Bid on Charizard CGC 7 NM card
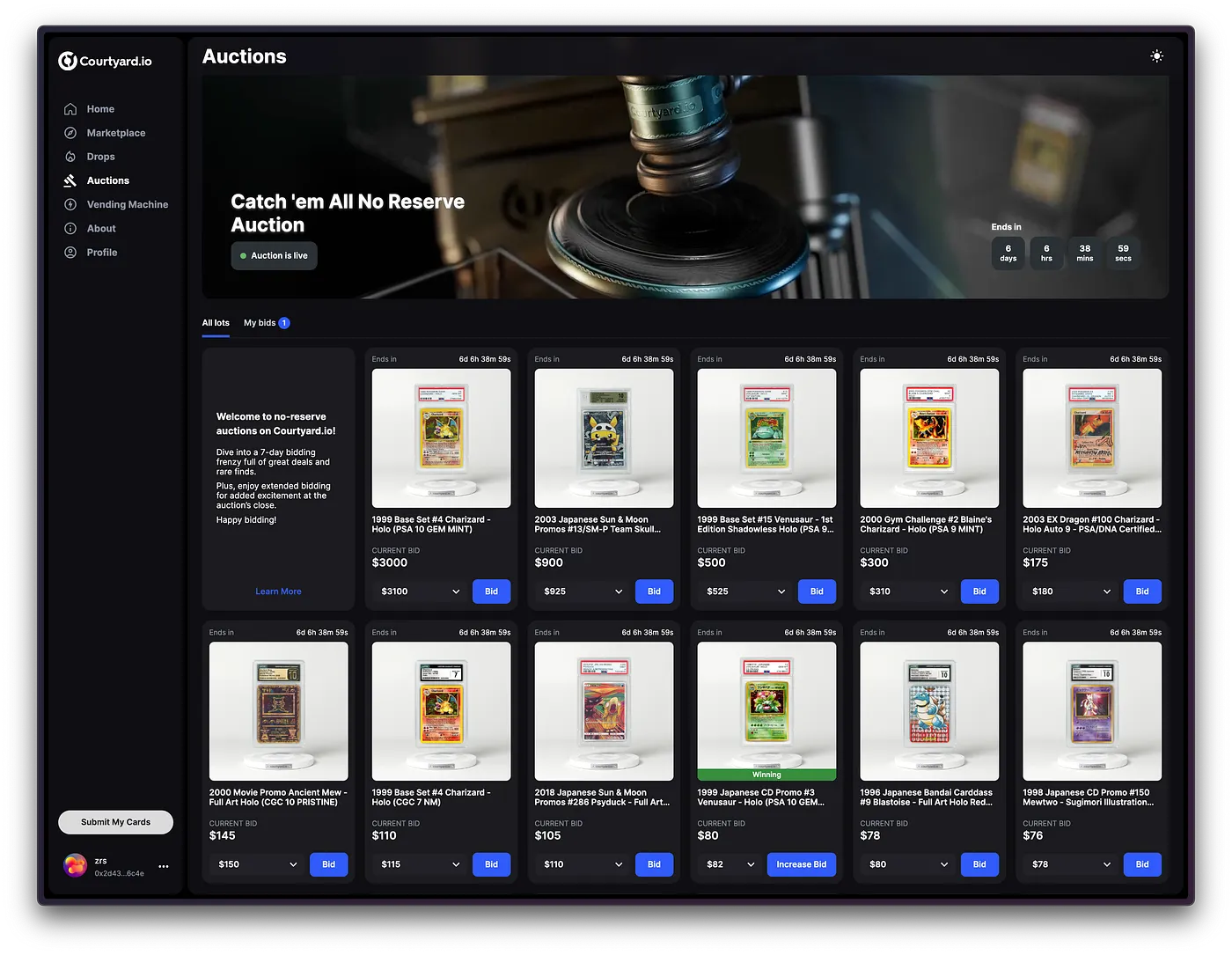The height and width of the screenshot is (955, 1232). click(491, 864)
